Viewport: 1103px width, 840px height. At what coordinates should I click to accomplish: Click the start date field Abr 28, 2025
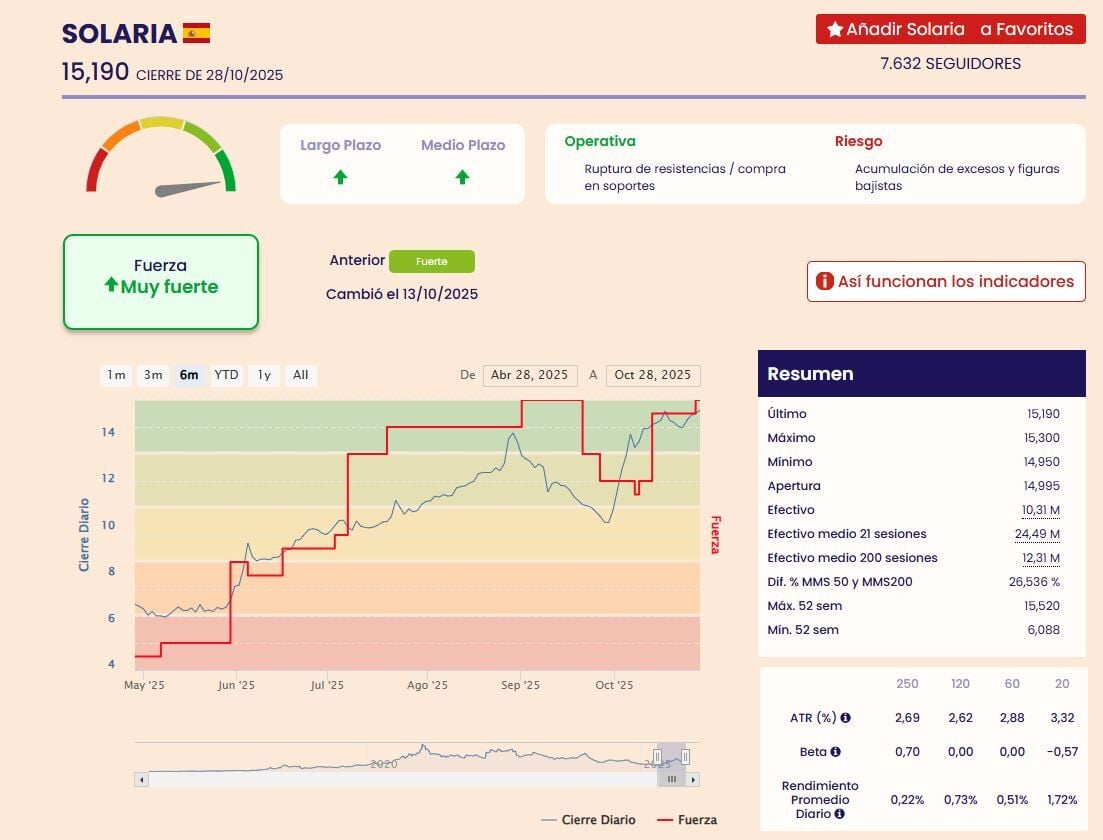(530, 375)
